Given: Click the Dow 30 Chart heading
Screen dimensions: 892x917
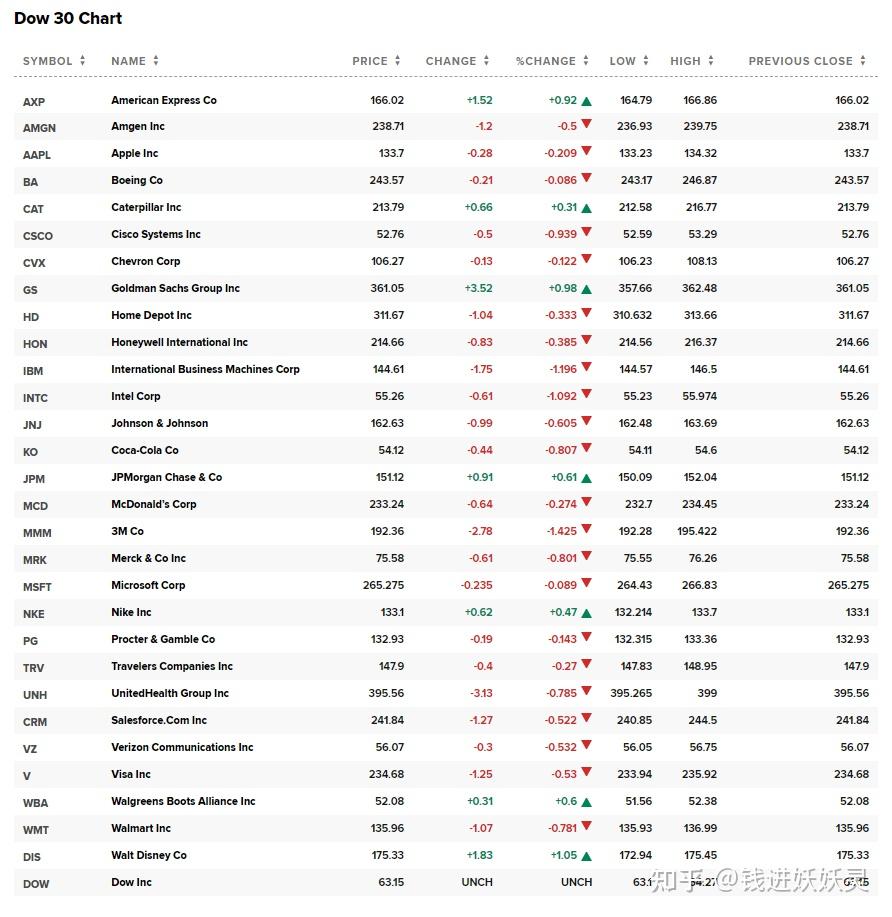Looking at the screenshot, I should point(68,18).
